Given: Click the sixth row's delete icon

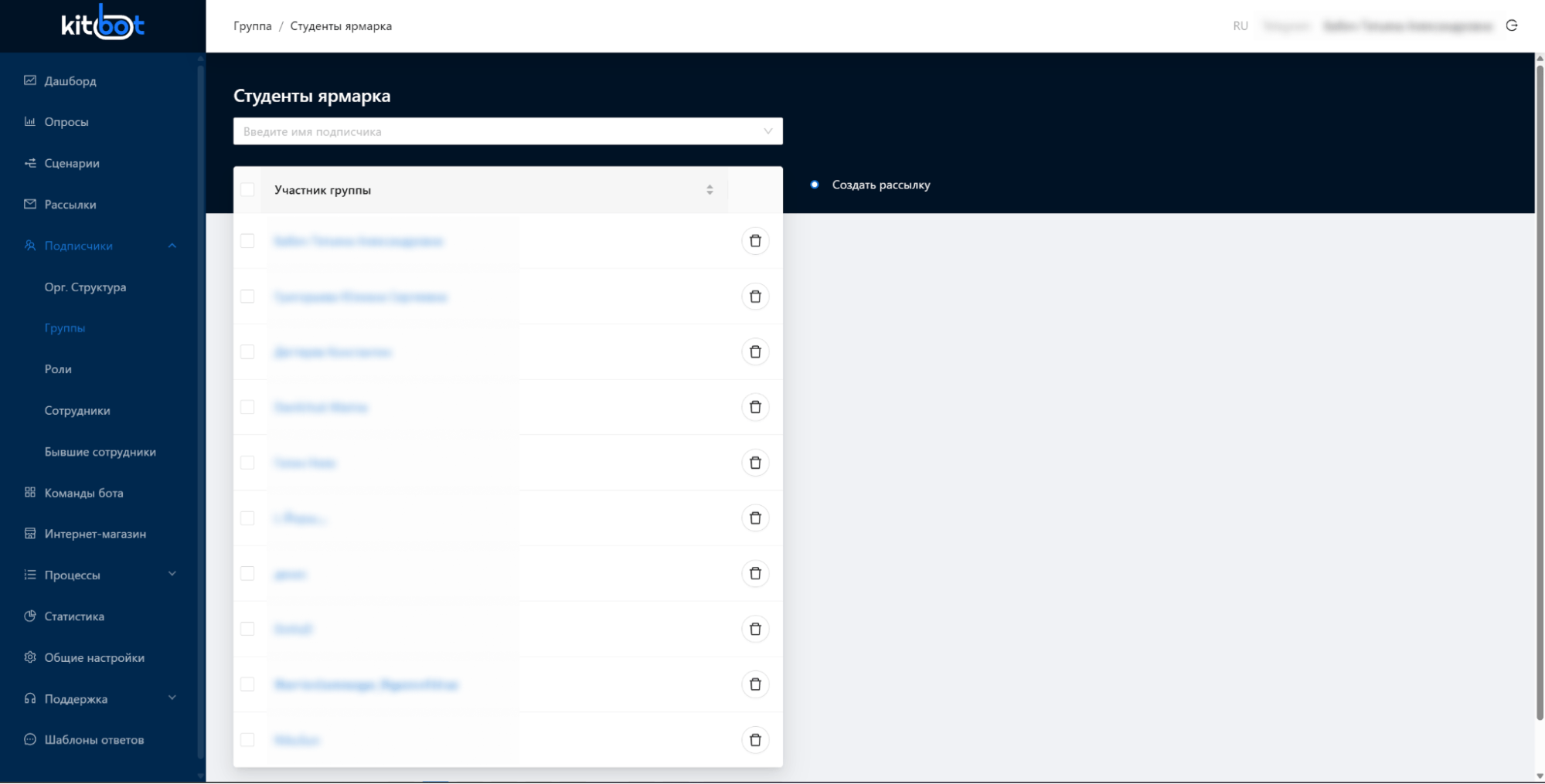Looking at the screenshot, I should [755, 518].
